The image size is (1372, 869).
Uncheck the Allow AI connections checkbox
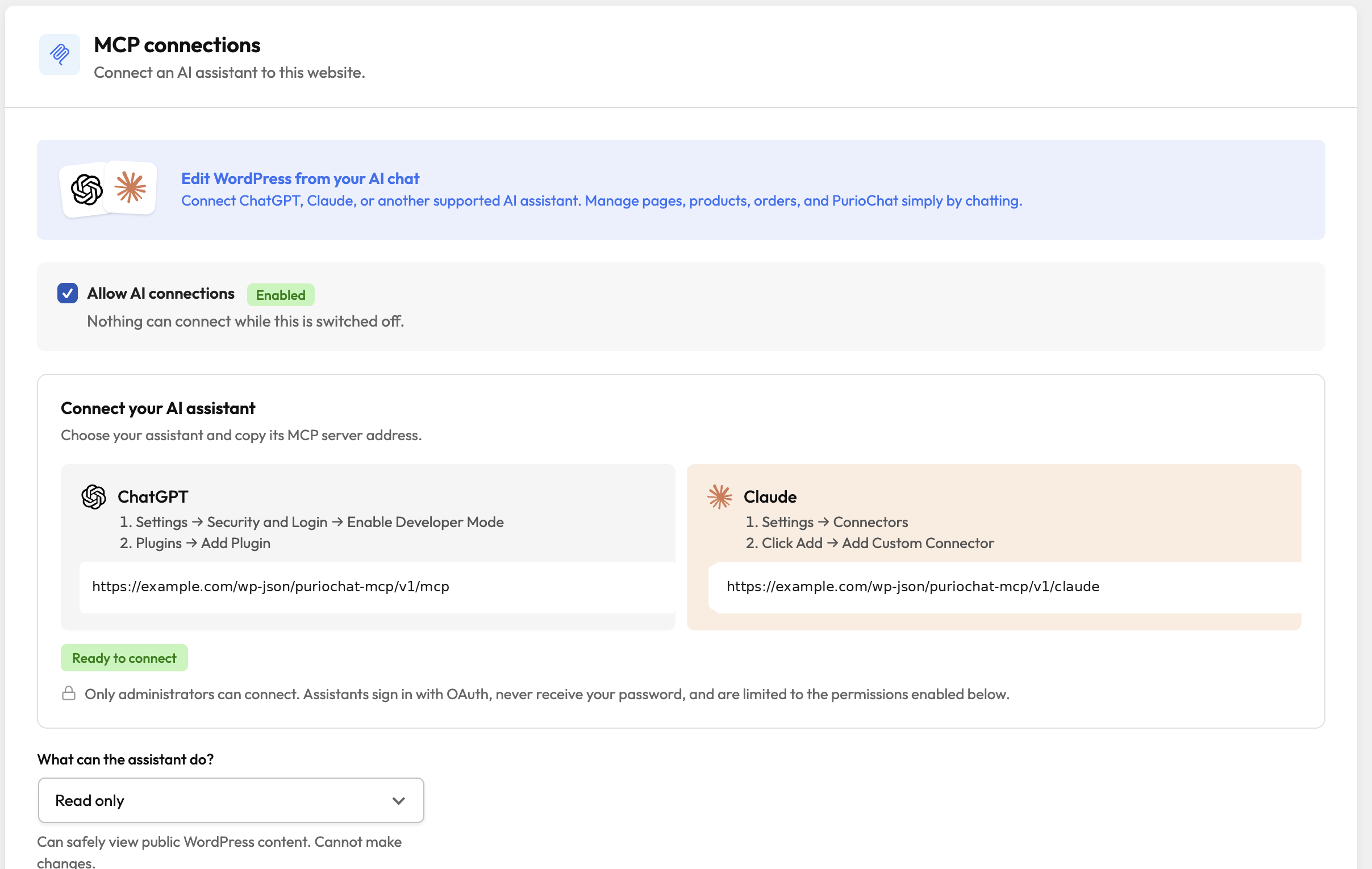[67, 293]
